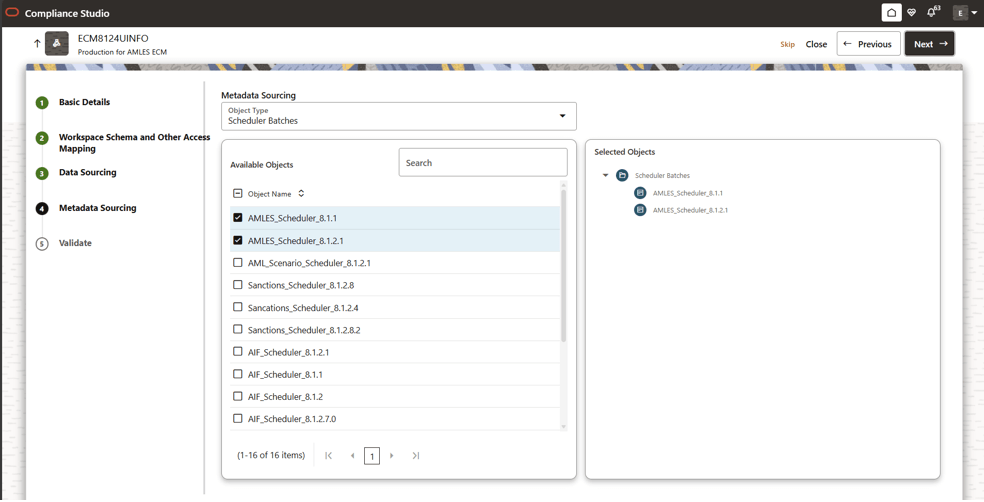The height and width of the screenshot is (502, 984).
Task: Click the health heart icon in header
Action: [x=912, y=13]
